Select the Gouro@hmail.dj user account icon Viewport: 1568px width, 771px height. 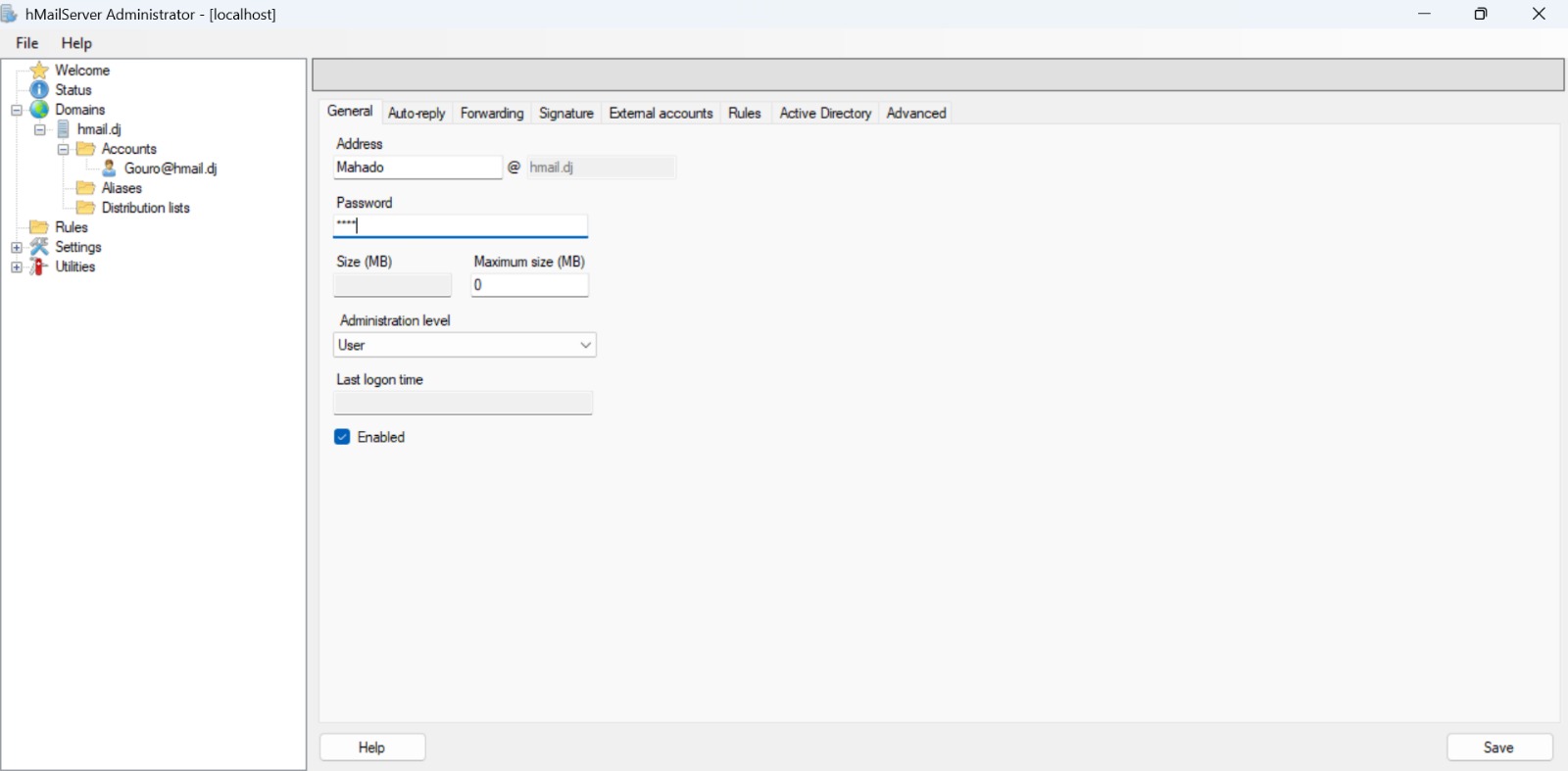click(x=110, y=169)
